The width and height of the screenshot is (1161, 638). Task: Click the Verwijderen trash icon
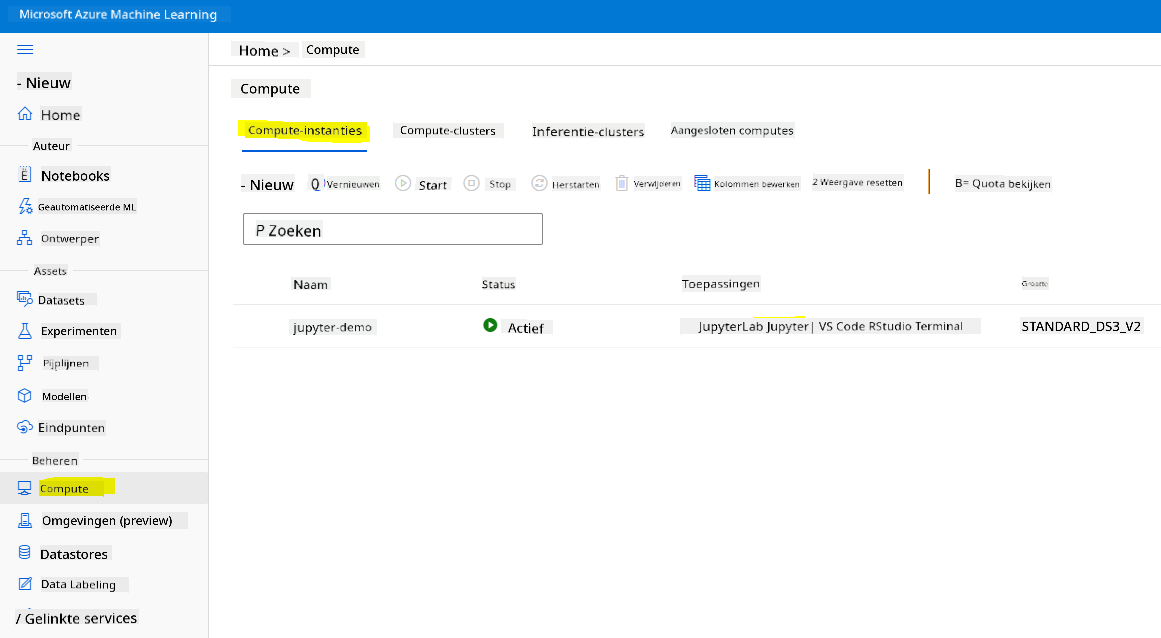[x=622, y=183]
